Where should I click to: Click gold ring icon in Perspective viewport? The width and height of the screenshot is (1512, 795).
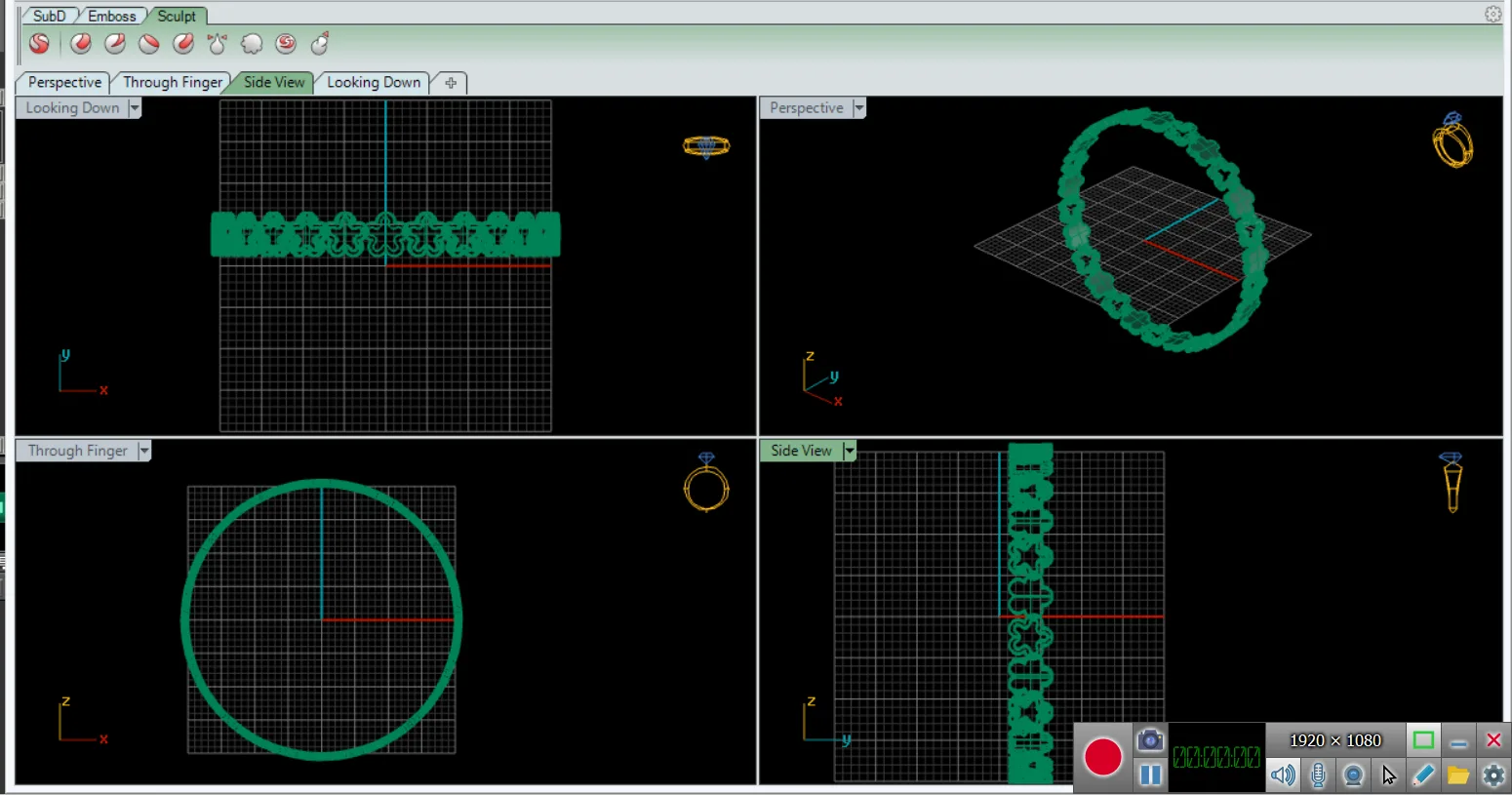(1452, 140)
